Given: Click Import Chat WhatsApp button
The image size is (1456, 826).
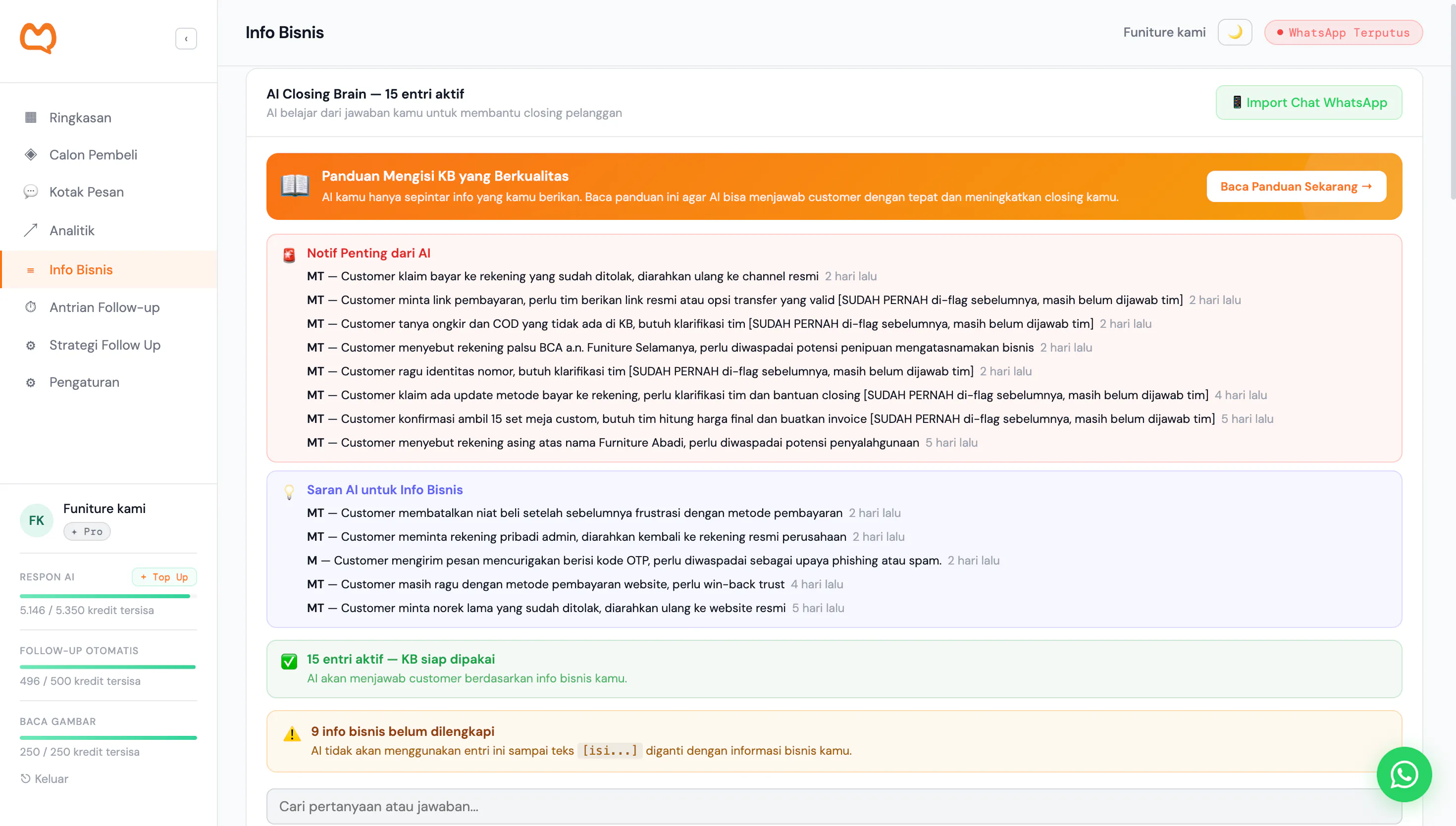Looking at the screenshot, I should [1308, 103].
